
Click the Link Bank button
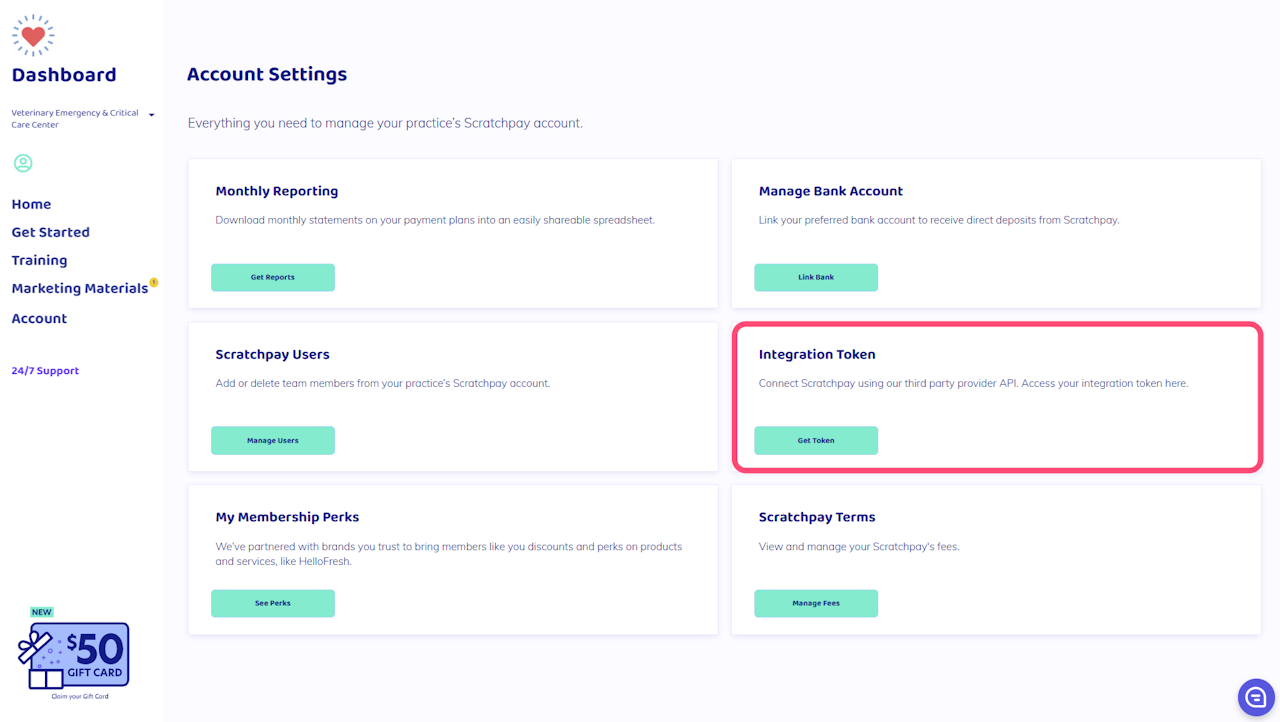tap(816, 277)
